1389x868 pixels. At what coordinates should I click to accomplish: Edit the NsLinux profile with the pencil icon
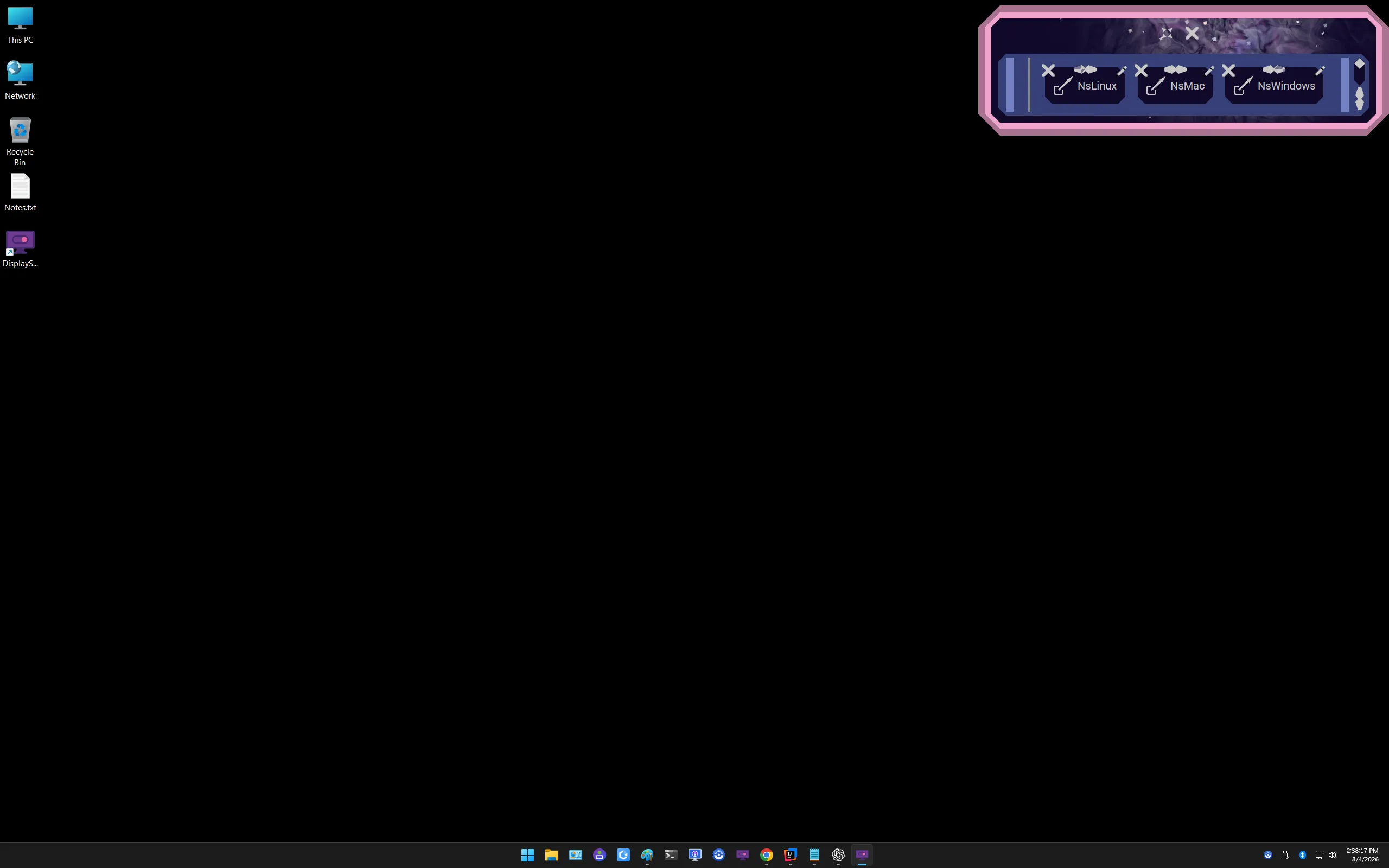[x=1122, y=71]
